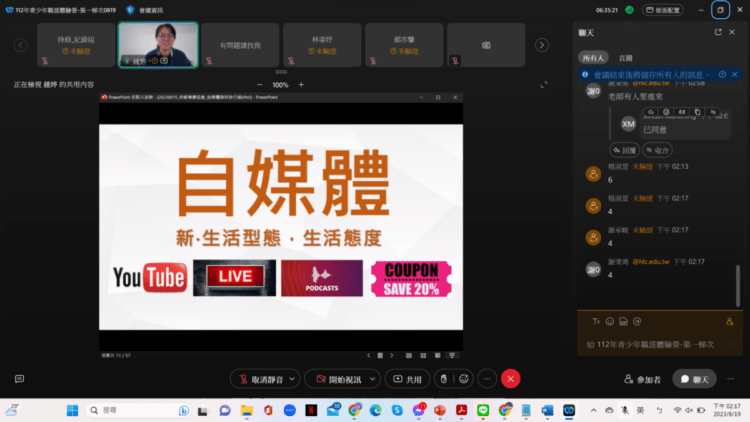Insert a mention with the @ icon
Viewport: 750px width, 422px height.
pos(637,322)
